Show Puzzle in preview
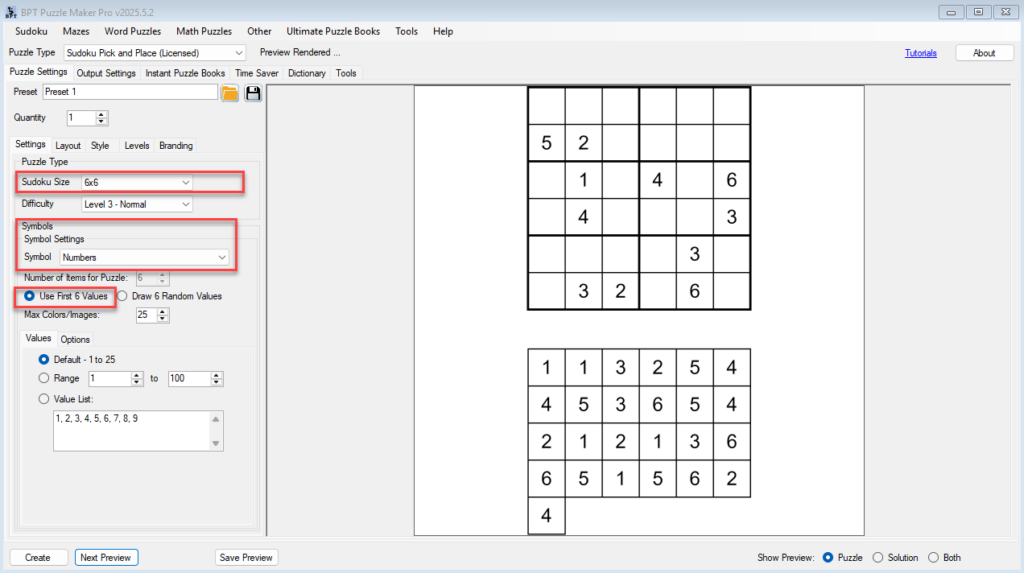 click(828, 557)
